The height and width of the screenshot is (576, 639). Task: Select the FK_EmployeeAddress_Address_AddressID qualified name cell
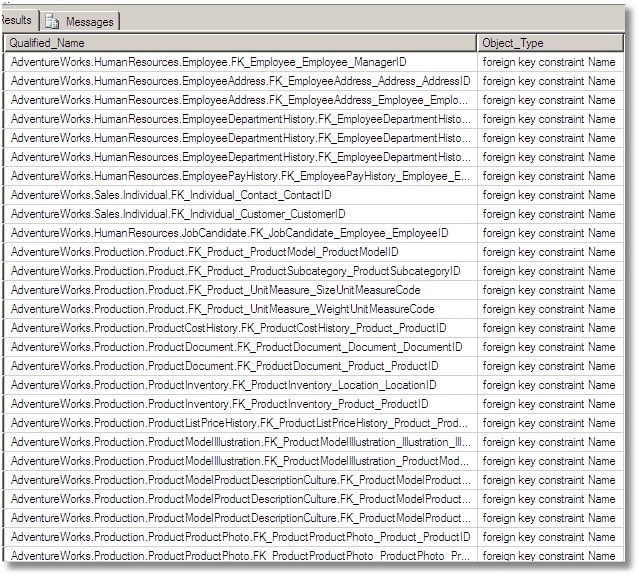point(240,81)
